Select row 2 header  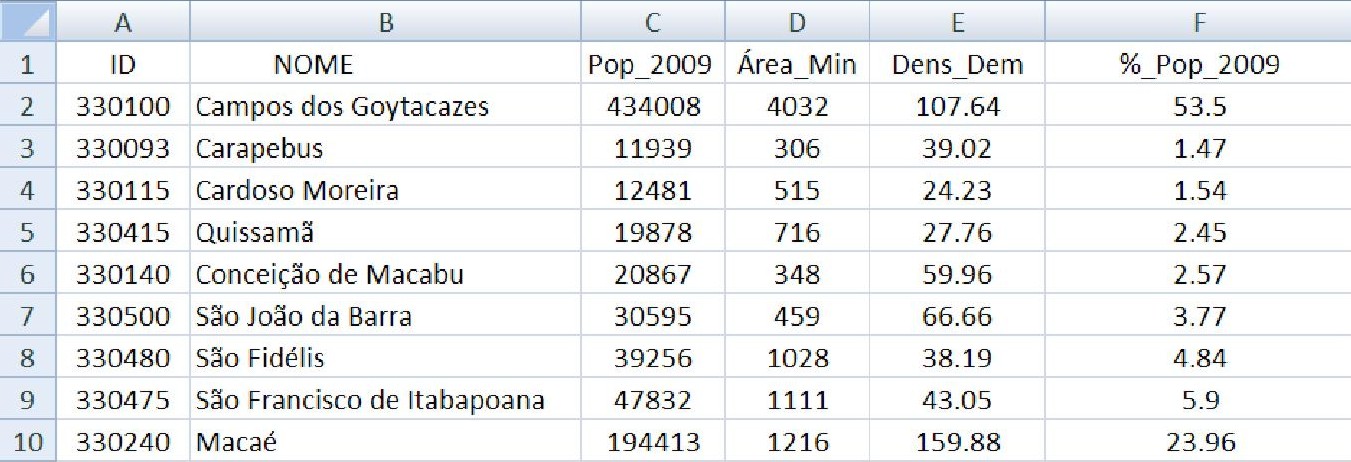point(28,105)
